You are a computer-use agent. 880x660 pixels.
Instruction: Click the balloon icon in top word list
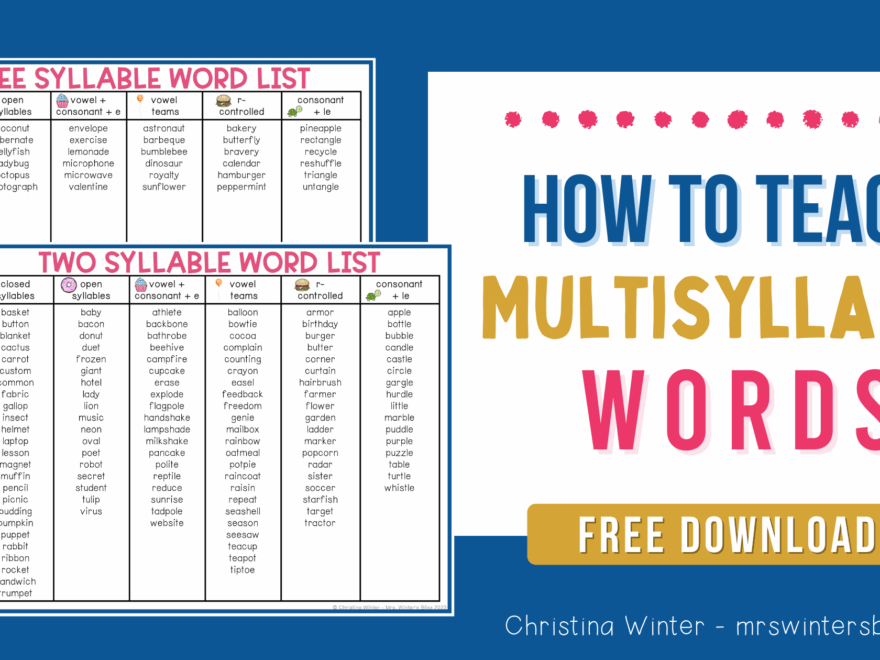(x=140, y=99)
